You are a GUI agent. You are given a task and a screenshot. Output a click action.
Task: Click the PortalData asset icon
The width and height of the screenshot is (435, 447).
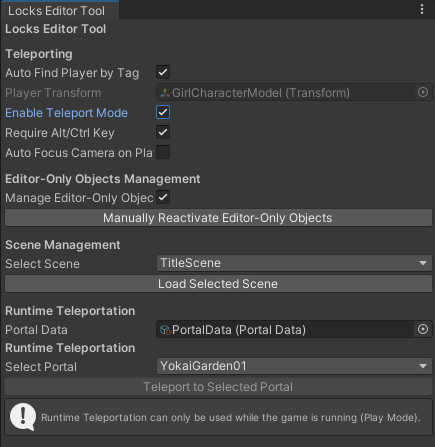pyautogui.click(x=165, y=330)
